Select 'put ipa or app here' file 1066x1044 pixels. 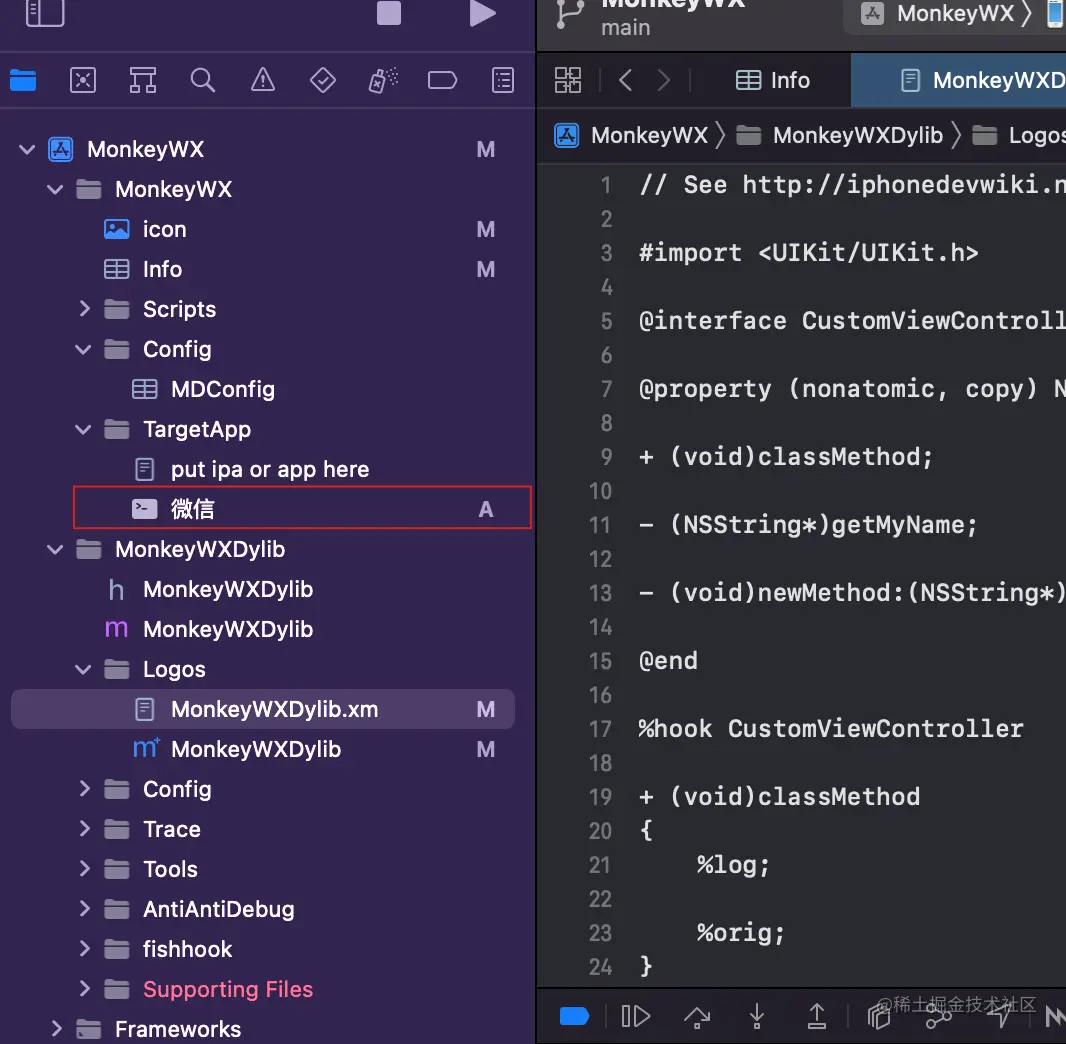pos(262,470)
